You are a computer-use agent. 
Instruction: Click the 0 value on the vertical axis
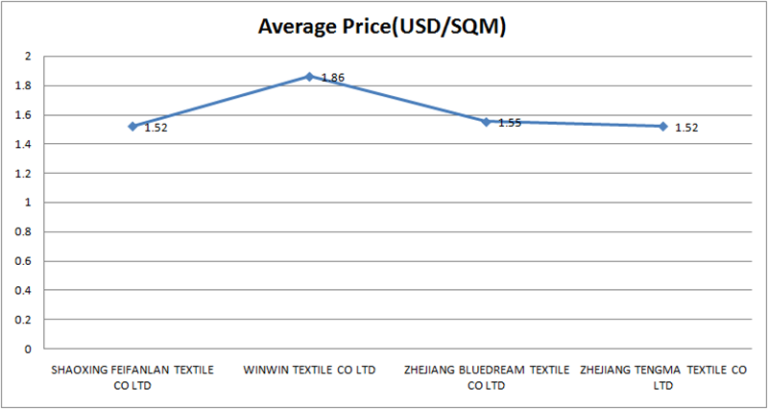(29, 350)
